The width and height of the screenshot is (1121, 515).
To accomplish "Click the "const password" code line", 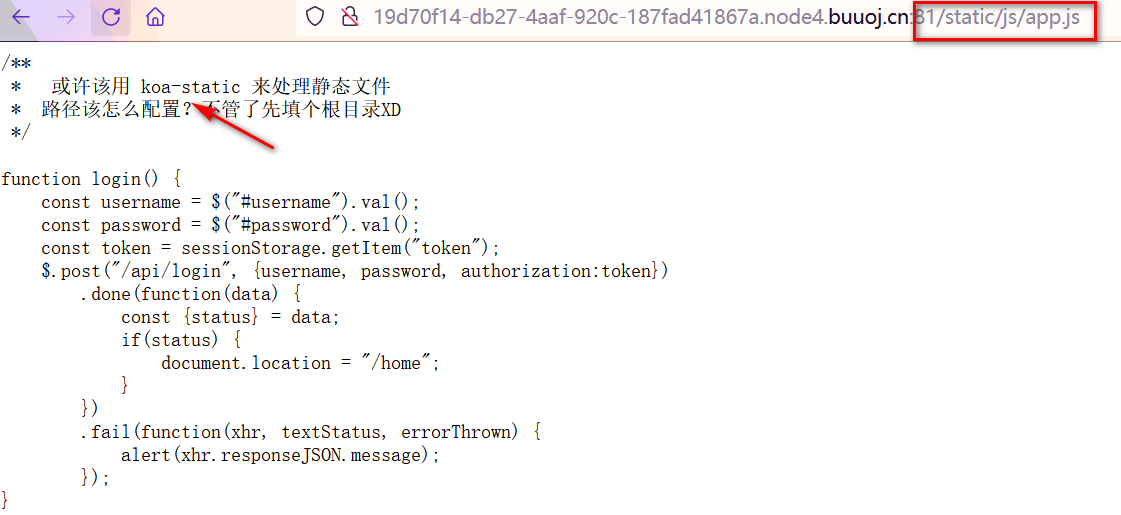I will coord(230,225).
